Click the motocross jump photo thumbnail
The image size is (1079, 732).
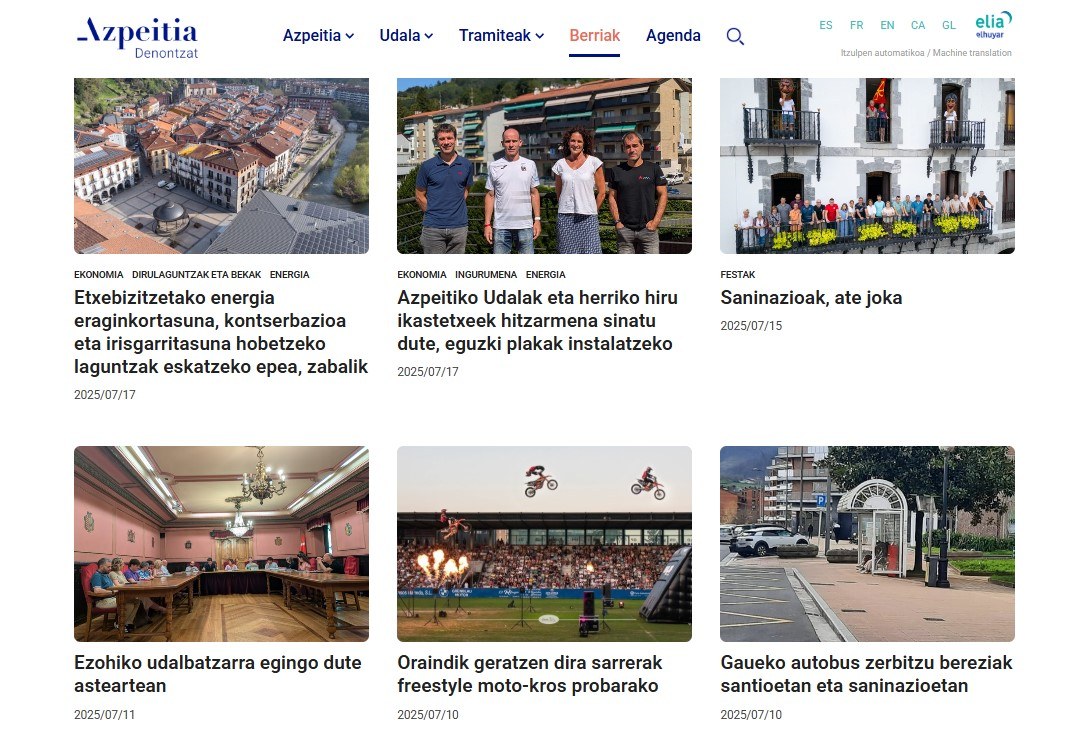coord(544,543)
